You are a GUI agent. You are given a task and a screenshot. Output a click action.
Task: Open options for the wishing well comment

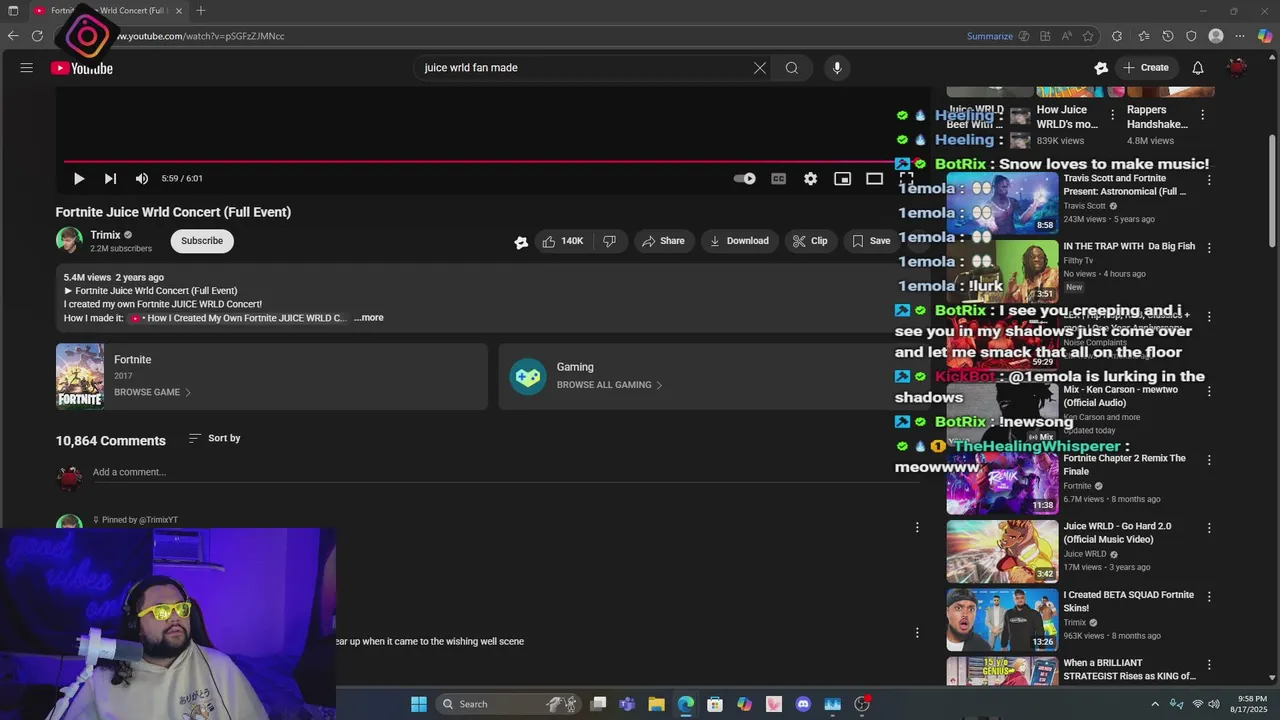[917, 632]
